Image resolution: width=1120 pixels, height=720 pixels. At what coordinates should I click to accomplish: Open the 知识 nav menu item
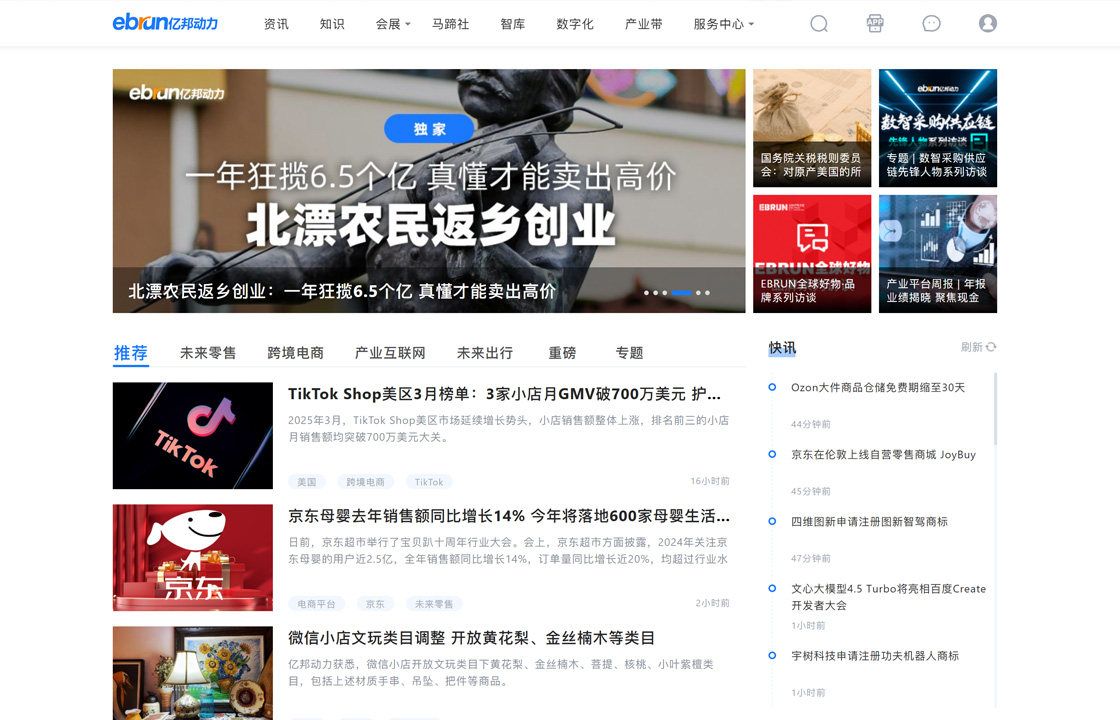click(332, 24)
